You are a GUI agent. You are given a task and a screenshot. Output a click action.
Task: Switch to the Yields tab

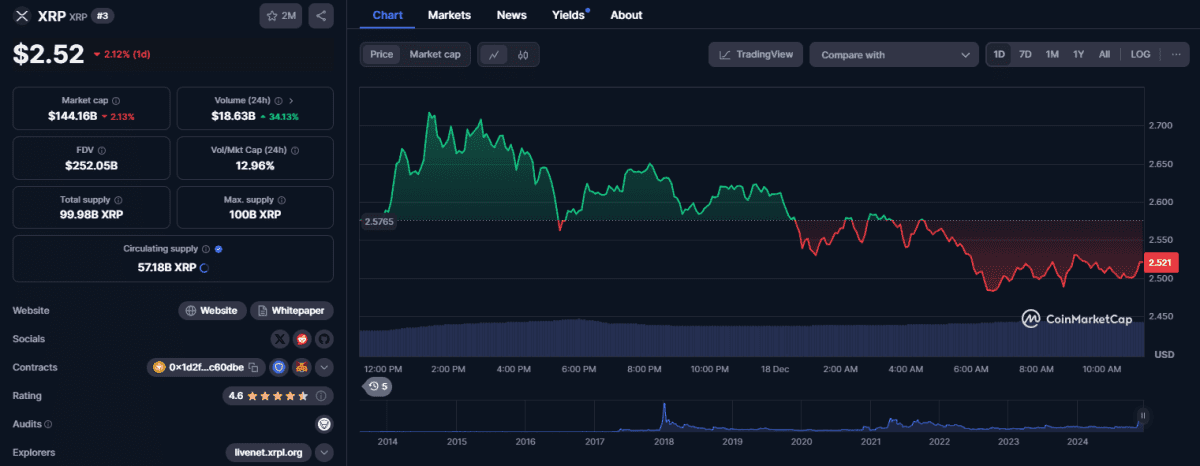point(569,15)
